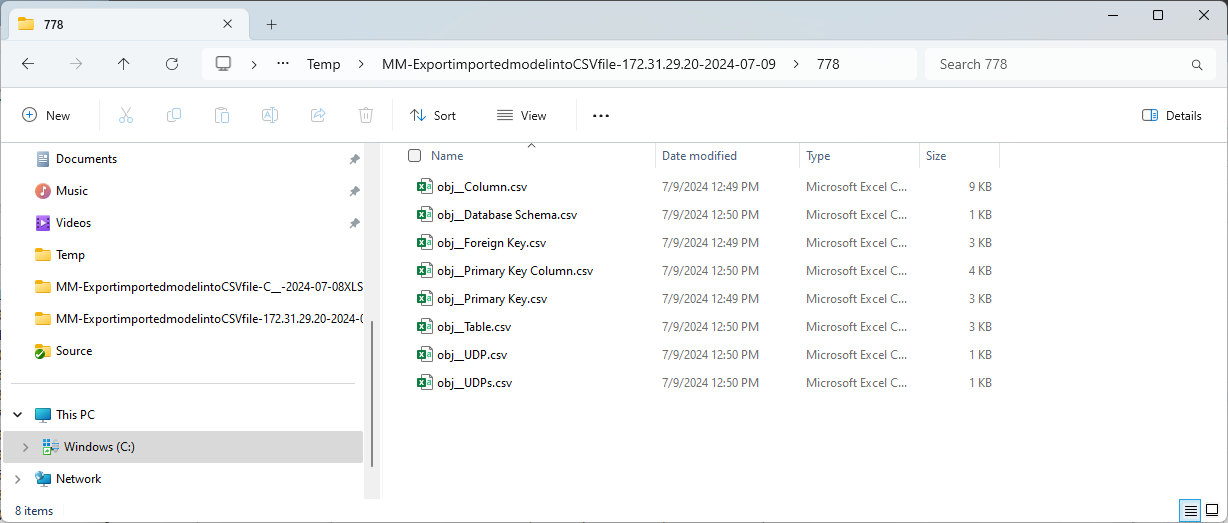Image resolution: width=1228 pixels, height=523 pixels.
Task: Go up one folder level
Action: [124, 64]
